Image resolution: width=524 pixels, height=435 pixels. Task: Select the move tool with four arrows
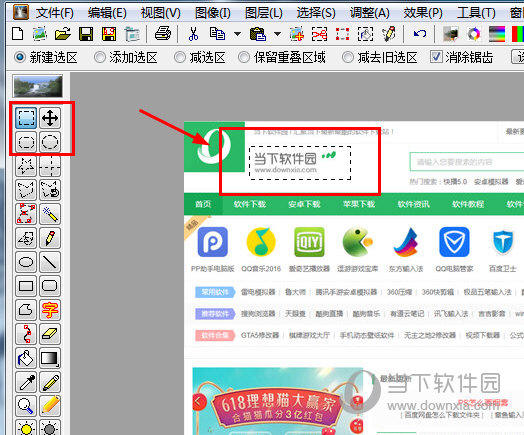point(50,118)
